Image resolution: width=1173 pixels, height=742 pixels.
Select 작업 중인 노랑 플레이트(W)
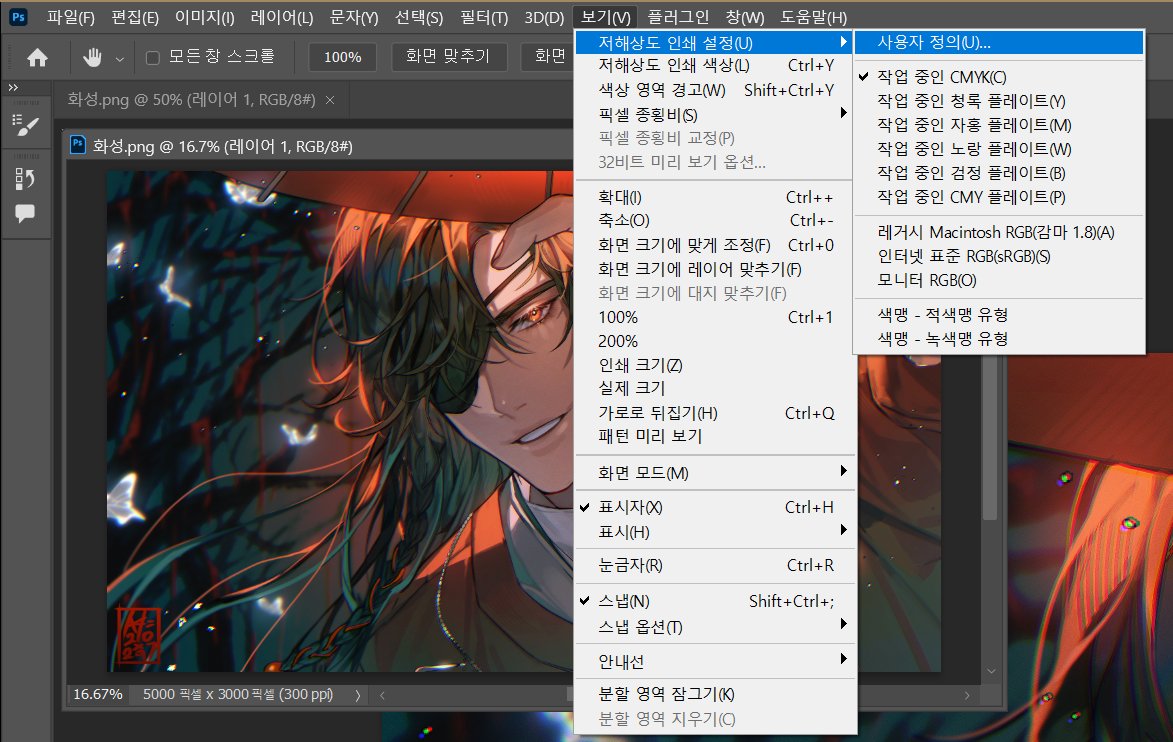pos(999,149)
